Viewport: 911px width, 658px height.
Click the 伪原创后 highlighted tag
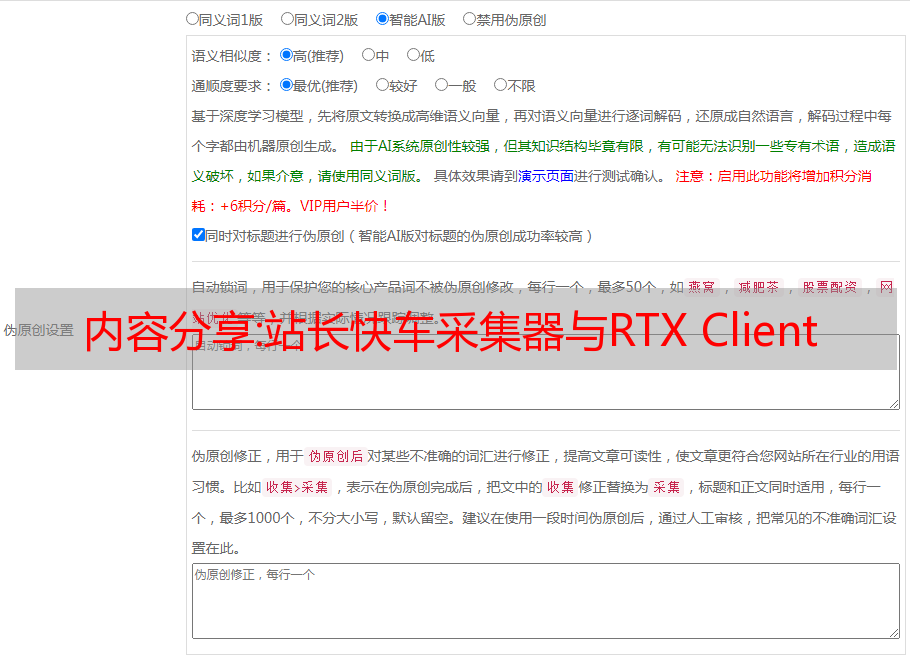(x=336, y=456)
